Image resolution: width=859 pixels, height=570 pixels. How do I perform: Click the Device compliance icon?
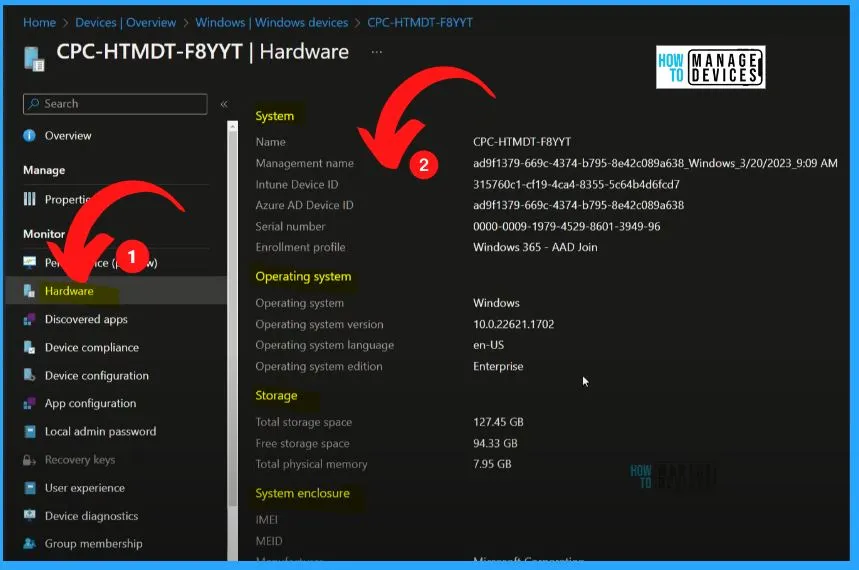[x=30, y=347]
